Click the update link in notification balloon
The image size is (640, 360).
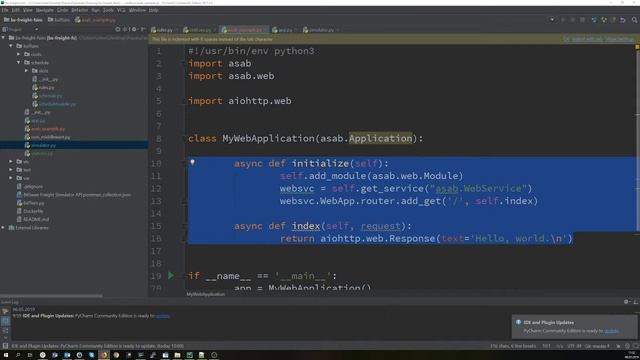tap(611, 331)
